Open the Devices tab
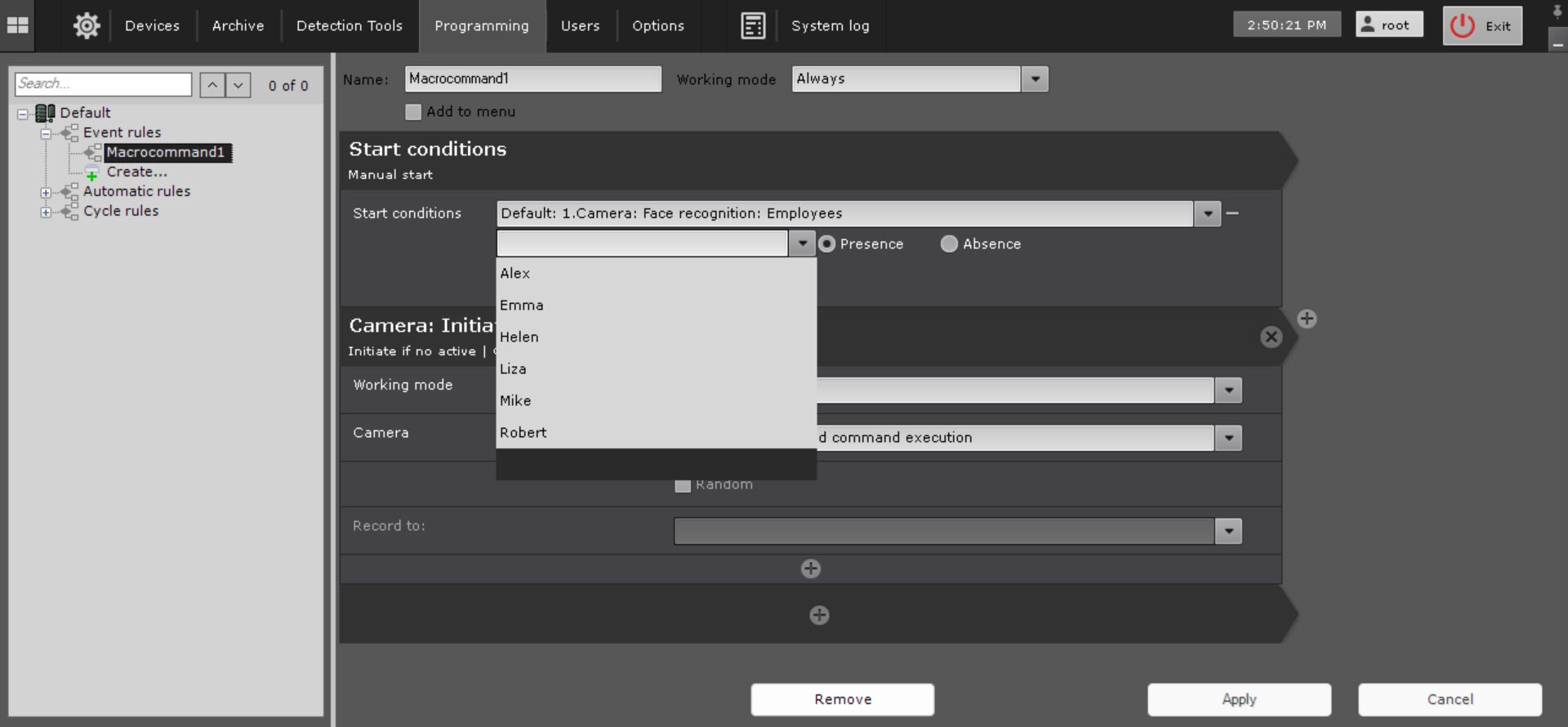 tap(152, 25)
